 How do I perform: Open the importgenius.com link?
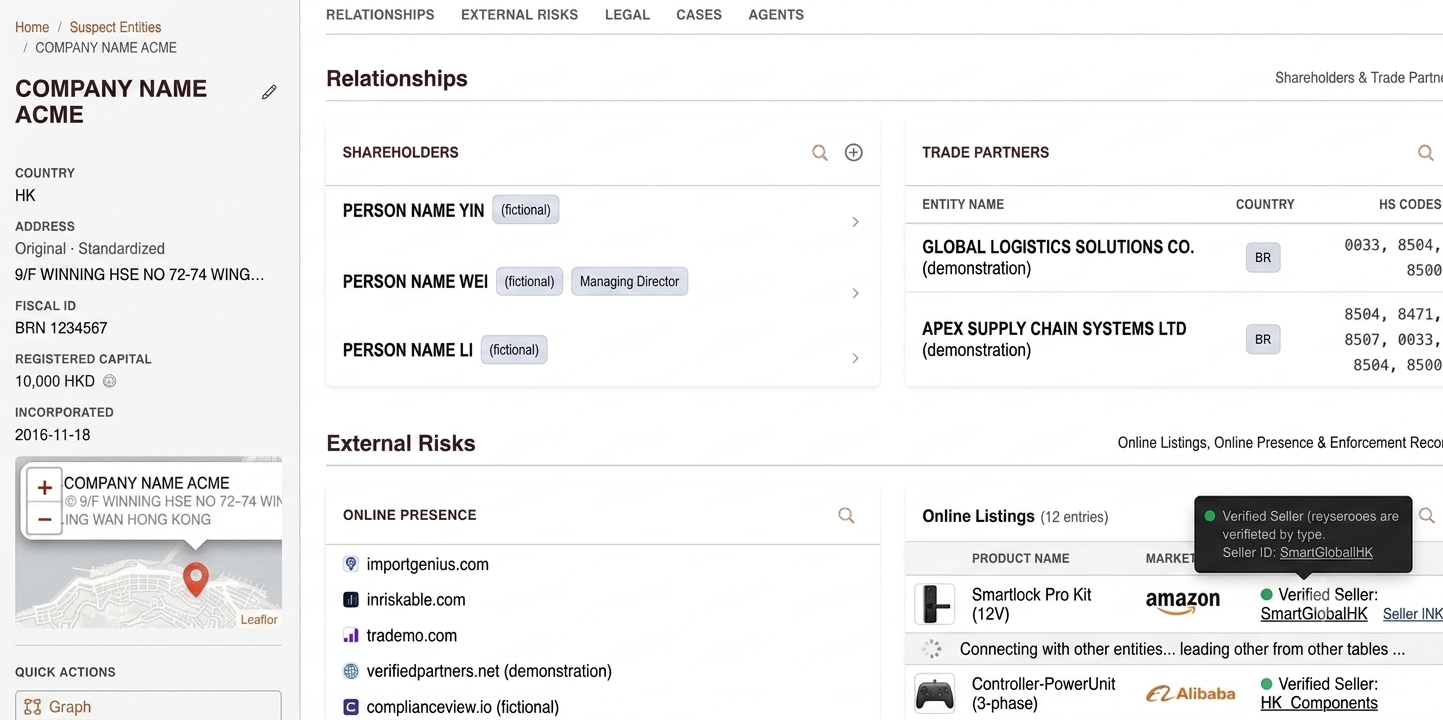[427, 564]
